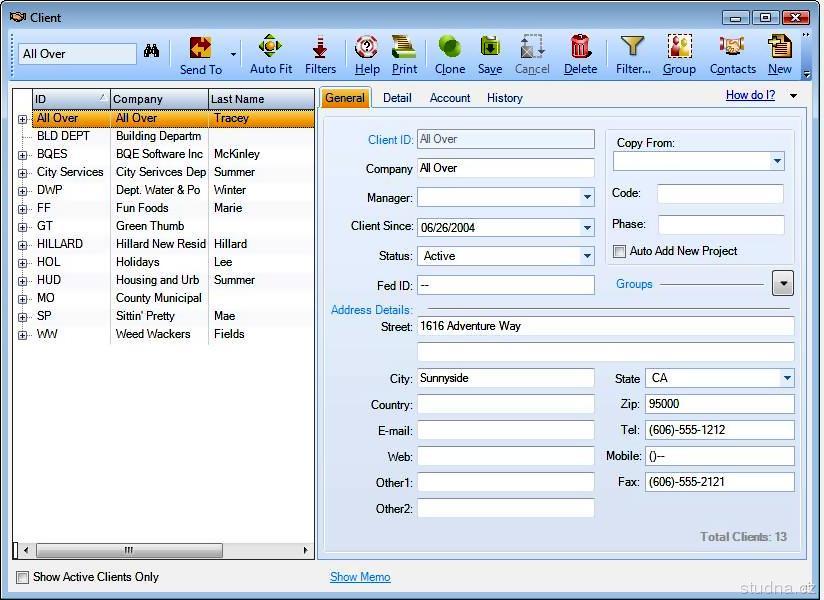Expand the State dropdown list
Viewport: 824px width, 600px height.
click(x=787, y=378)
